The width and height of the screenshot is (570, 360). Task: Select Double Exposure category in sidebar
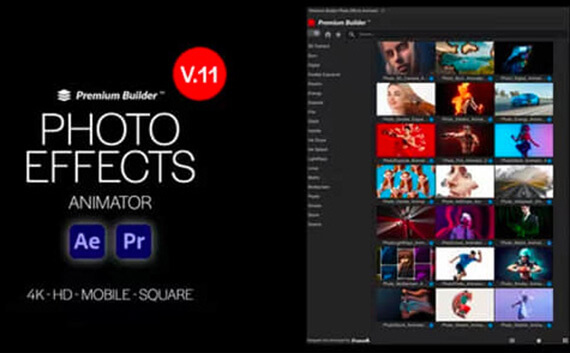tap(324, 75)
